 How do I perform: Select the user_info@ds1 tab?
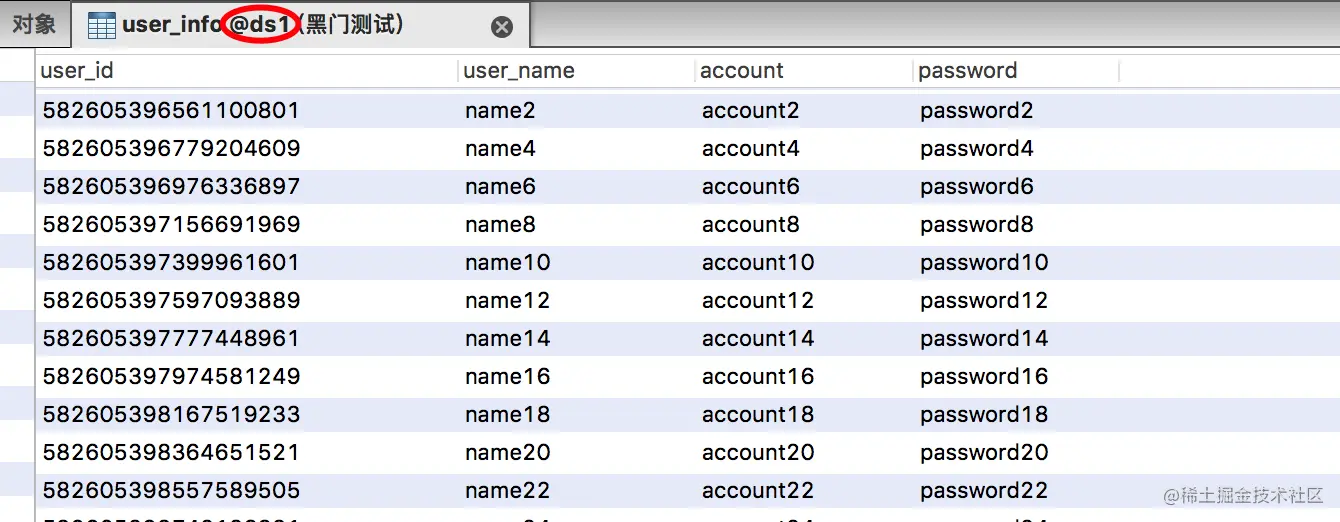click(300, 25)
